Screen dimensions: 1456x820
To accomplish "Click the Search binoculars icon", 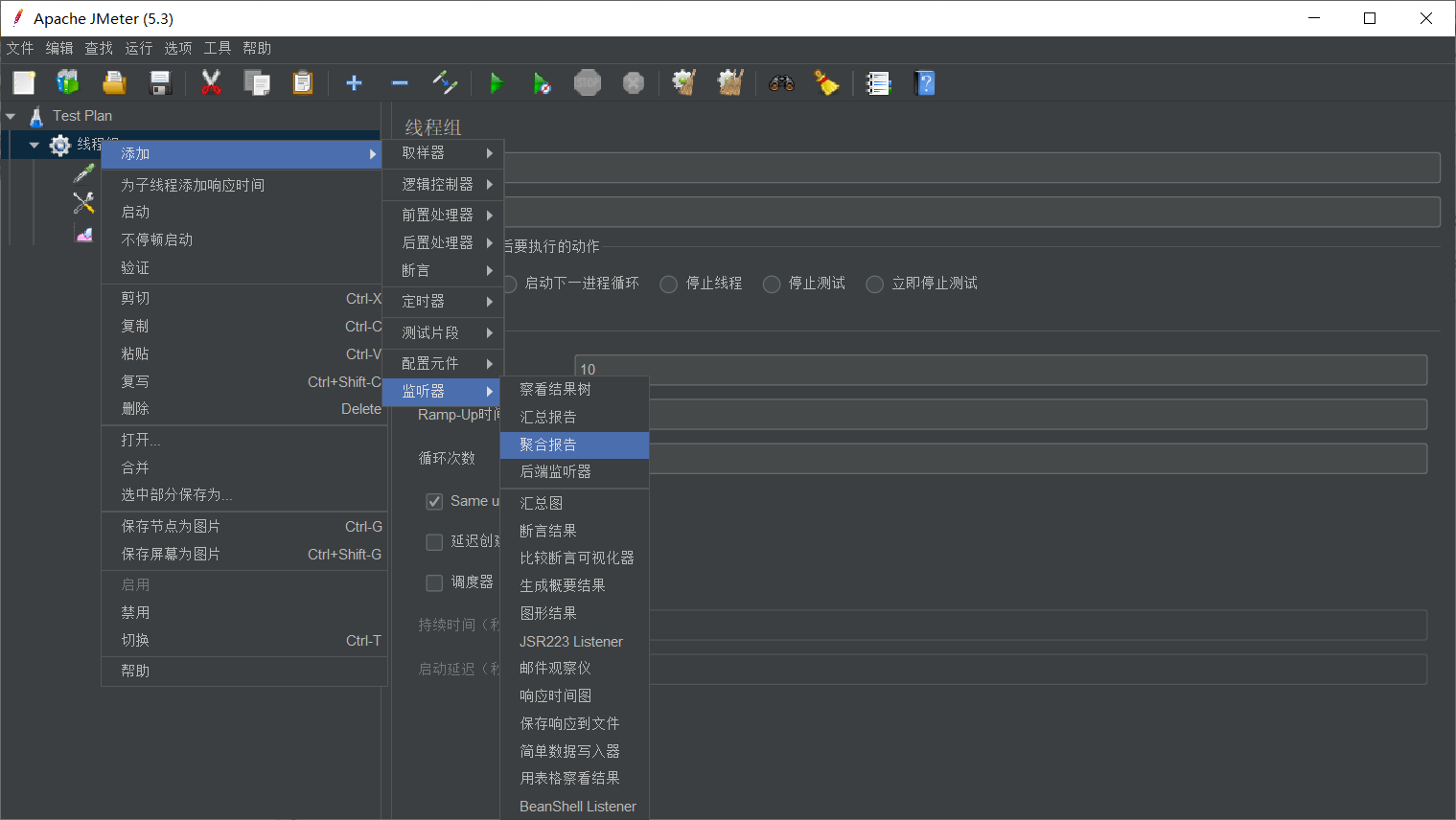I will tap(781, 83).
